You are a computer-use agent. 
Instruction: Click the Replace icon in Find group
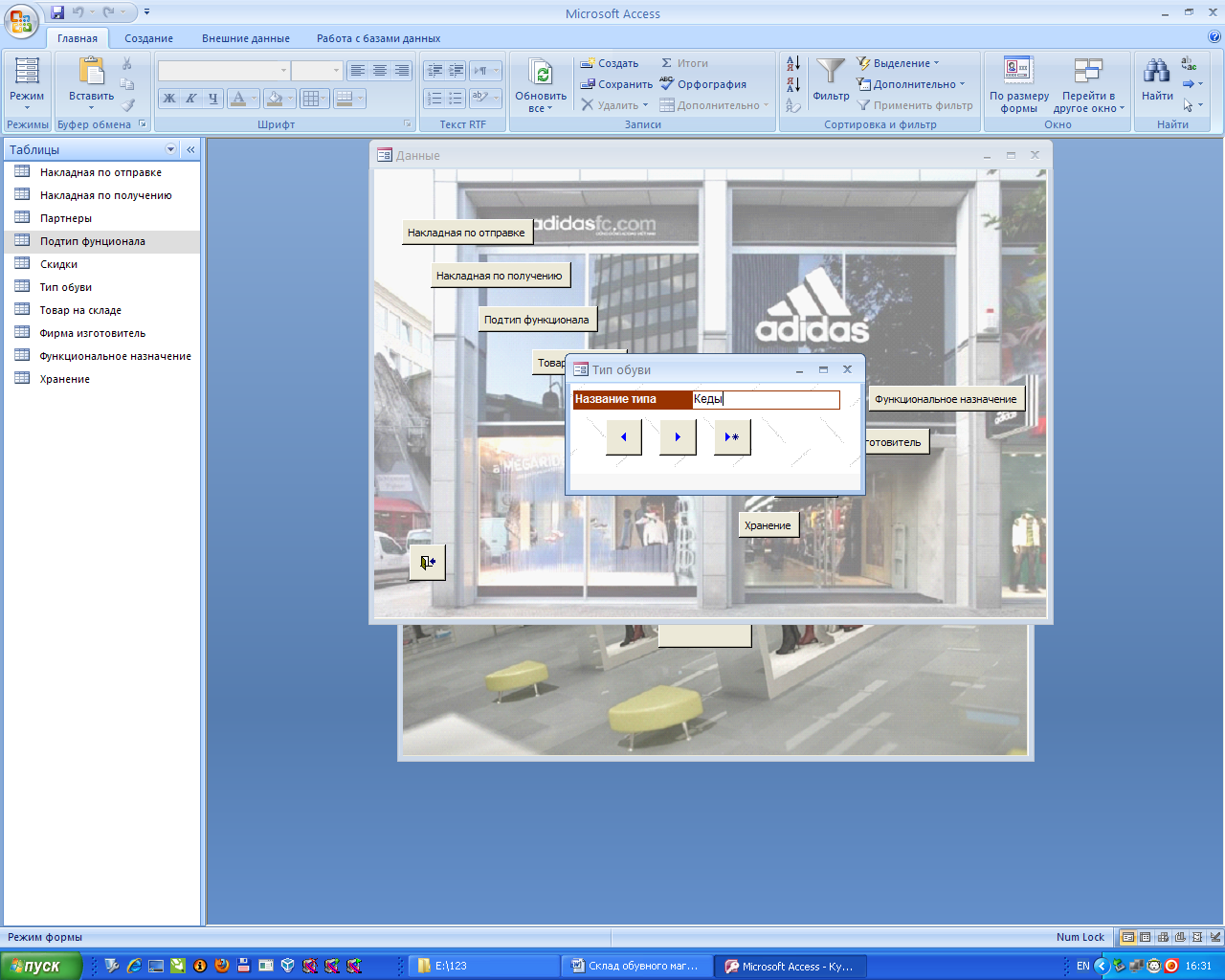pos(1189,64)
